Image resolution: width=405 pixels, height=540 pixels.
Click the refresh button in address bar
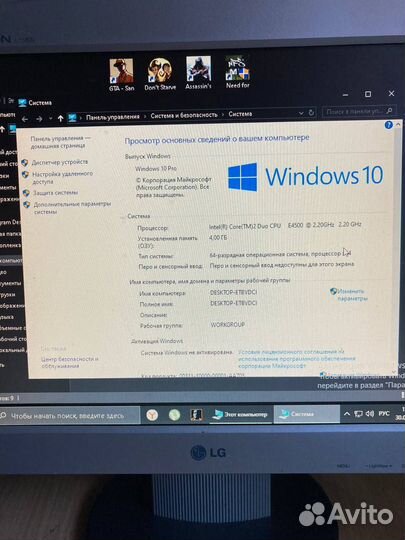click(x=311, y=113)
